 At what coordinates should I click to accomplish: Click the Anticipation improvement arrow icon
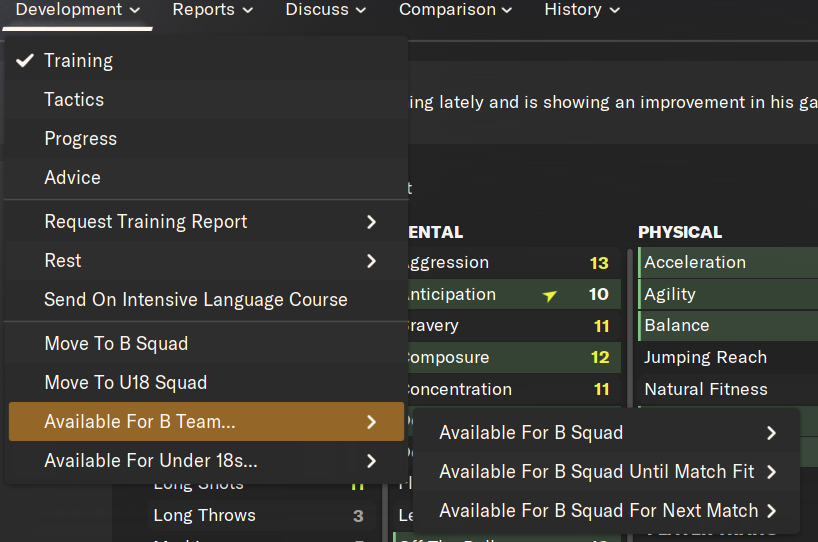(550, 295)
